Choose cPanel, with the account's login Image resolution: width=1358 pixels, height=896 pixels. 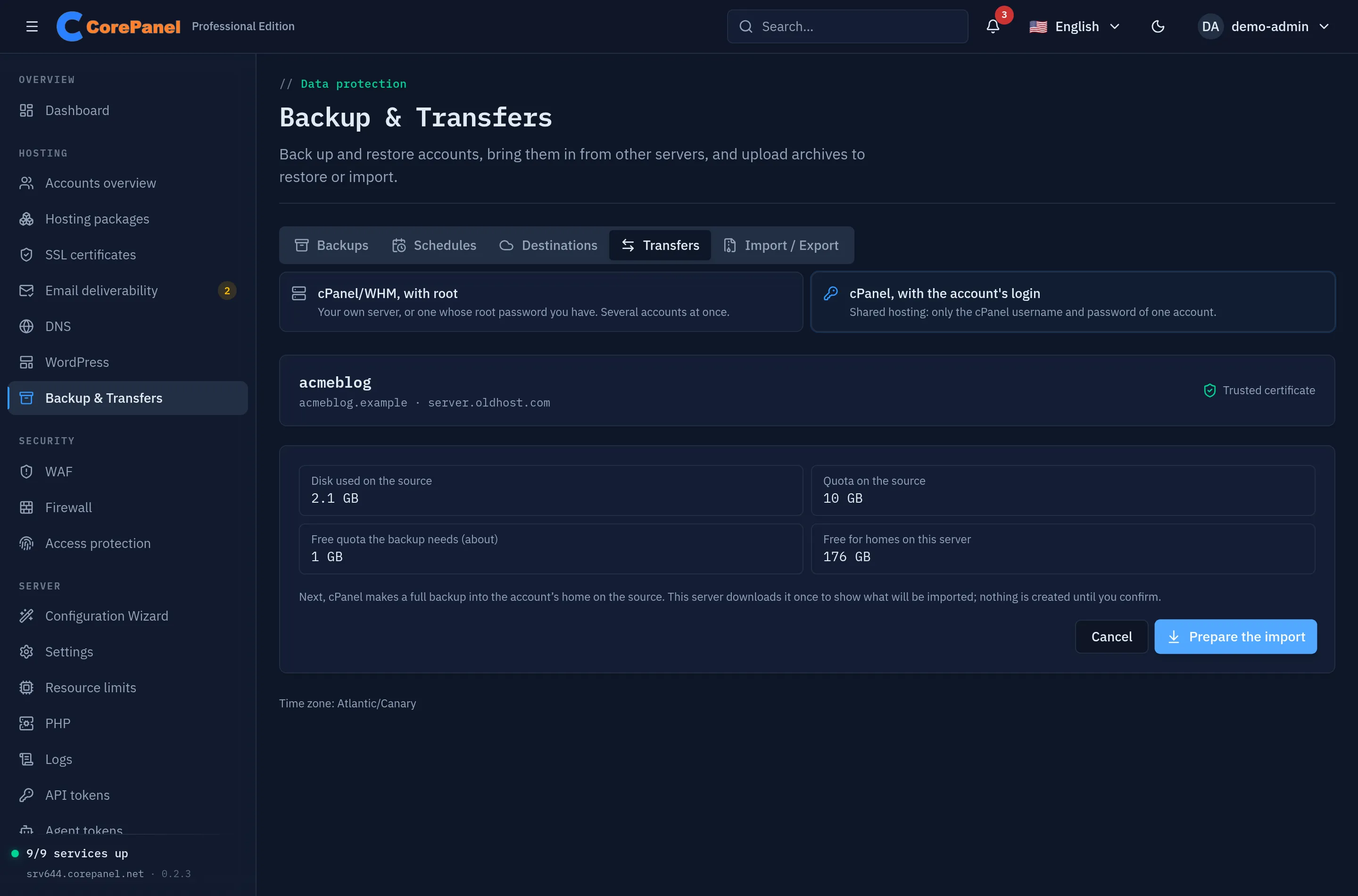click(x=1072, y=302)
